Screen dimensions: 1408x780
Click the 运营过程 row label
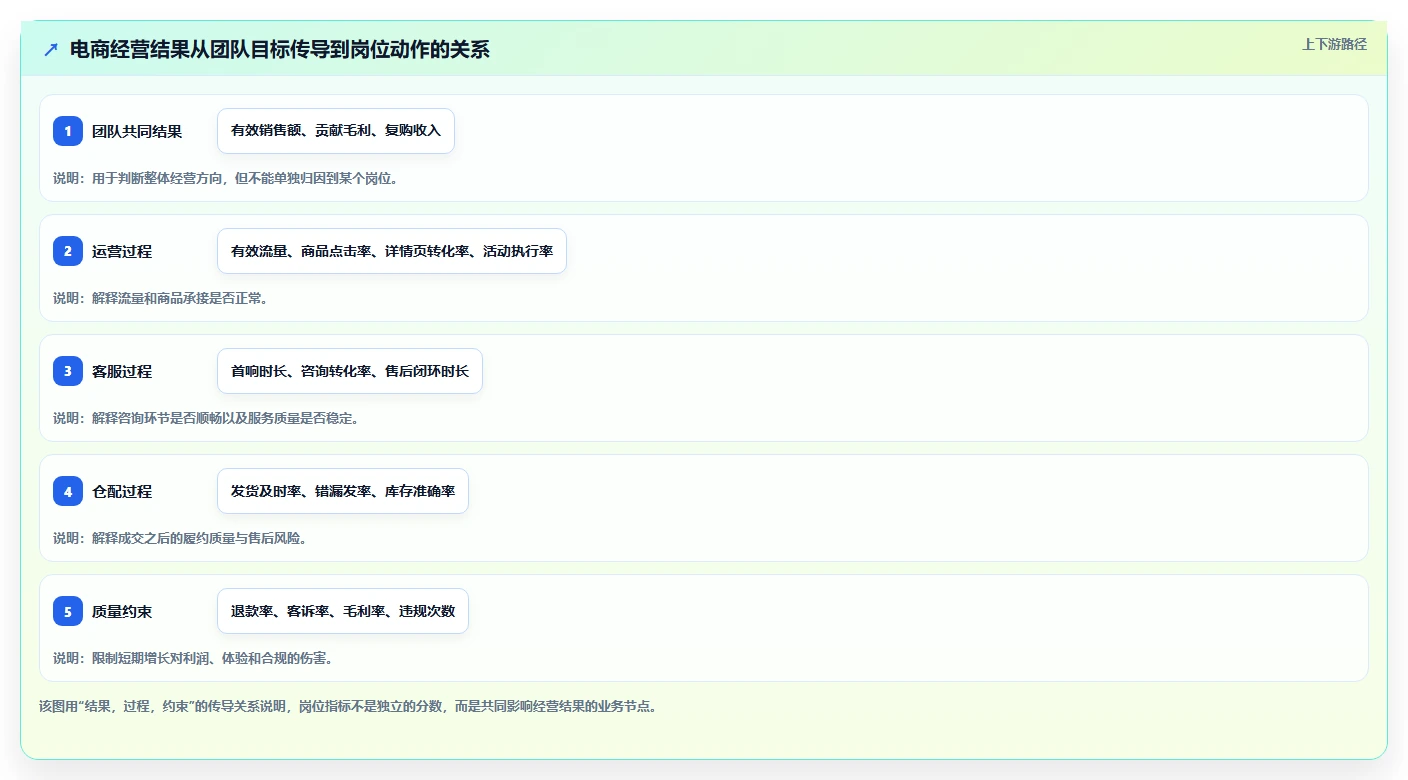click(122, 251)
